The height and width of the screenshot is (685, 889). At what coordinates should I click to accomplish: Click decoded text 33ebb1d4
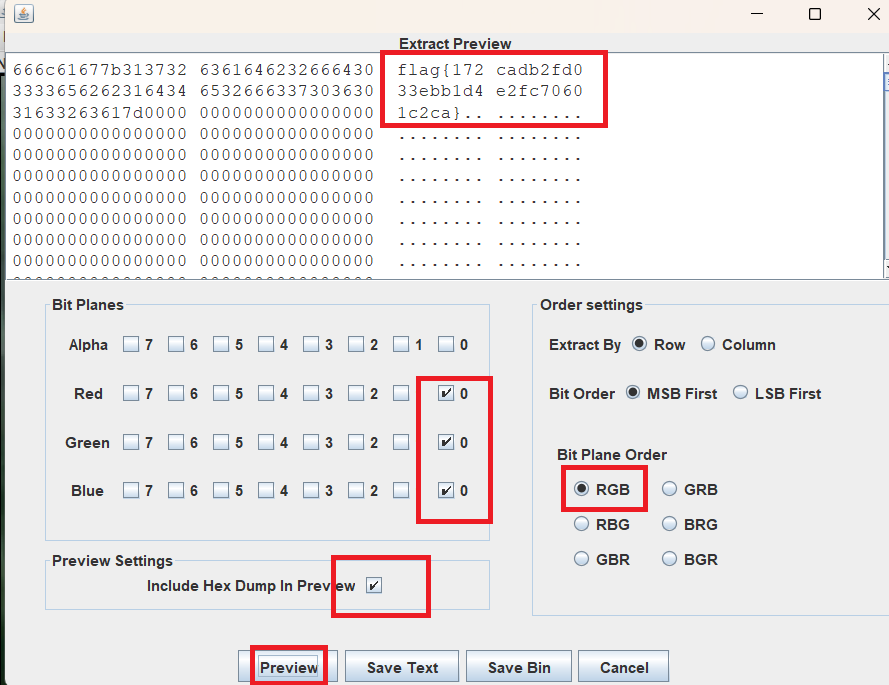point(441,91)
